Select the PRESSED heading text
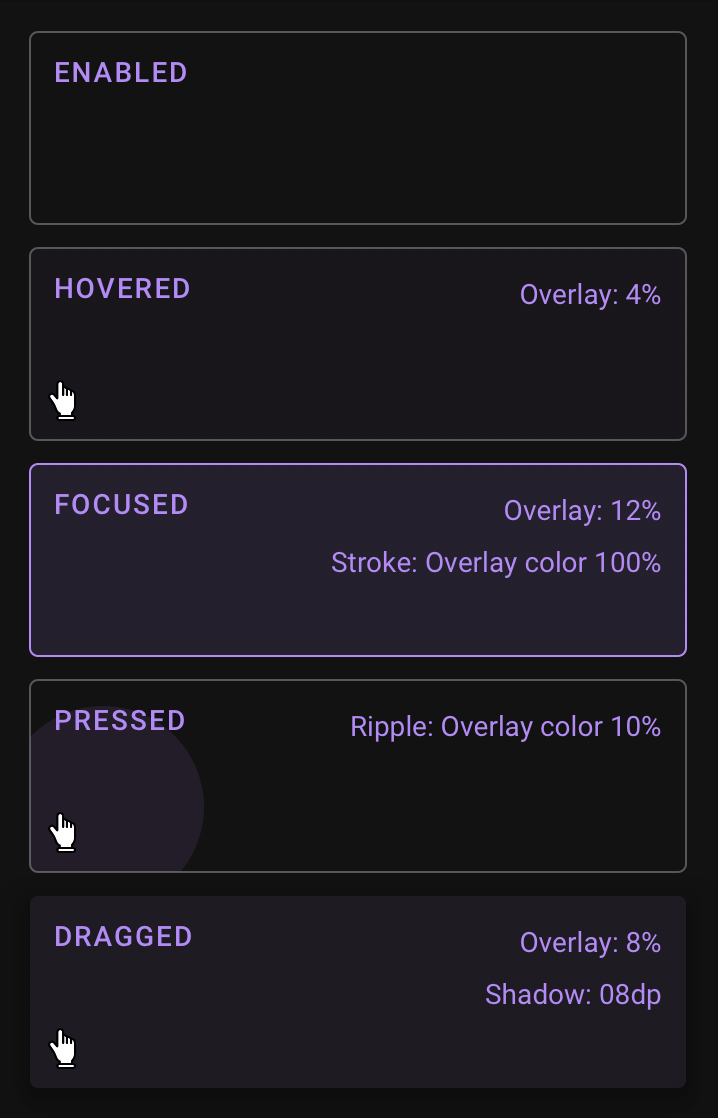Image resolution: width=718 pixels, height=1118 pixels. (x=120, y=721)
